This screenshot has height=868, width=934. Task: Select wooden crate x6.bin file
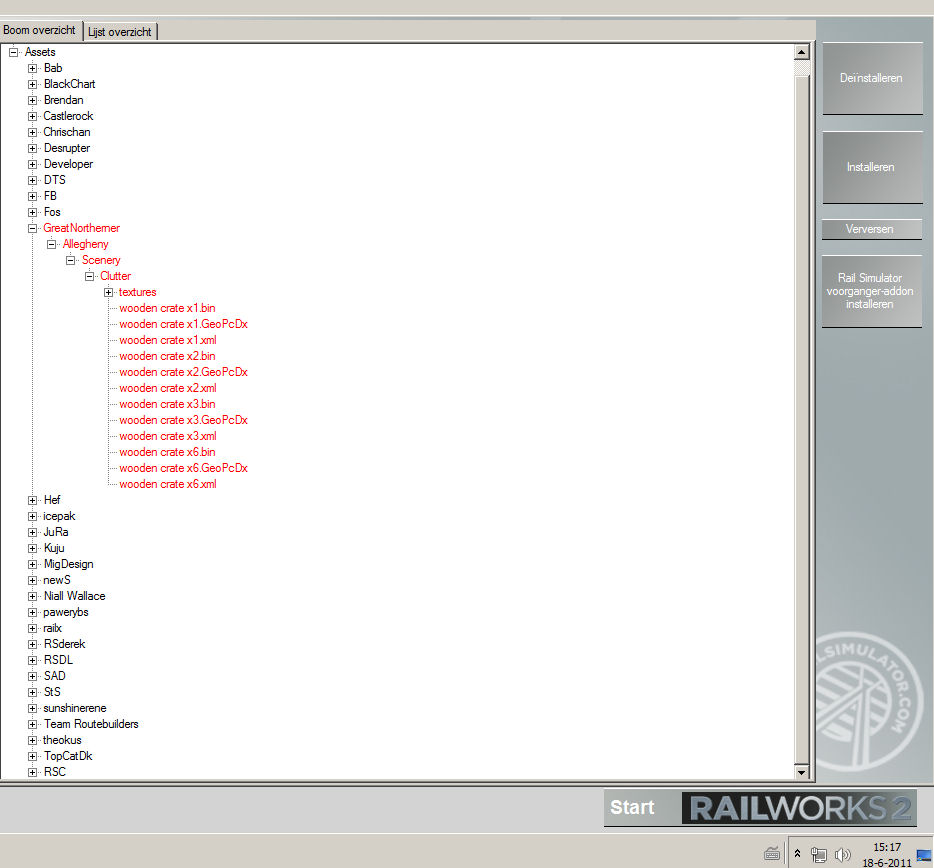167,453
